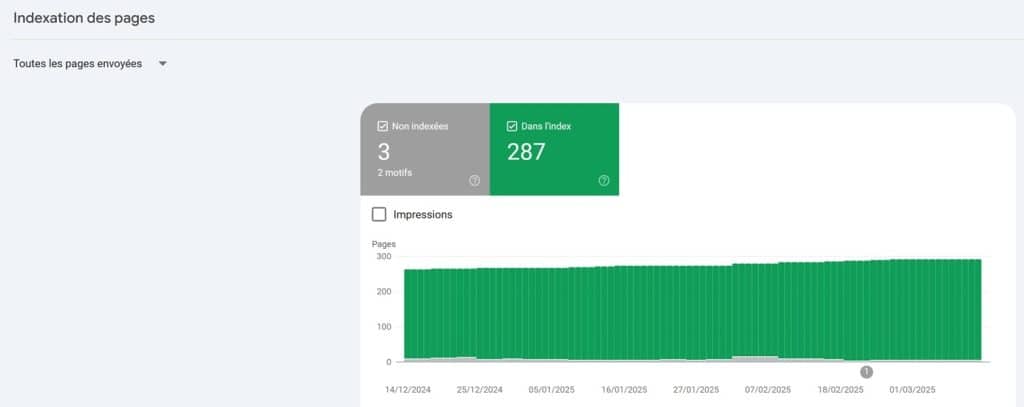Open the 'Toutes les pages envoyées' dropdown arrow
Image resolution: width=1024 pixels, height=407 pixels.
click(163, 64)
